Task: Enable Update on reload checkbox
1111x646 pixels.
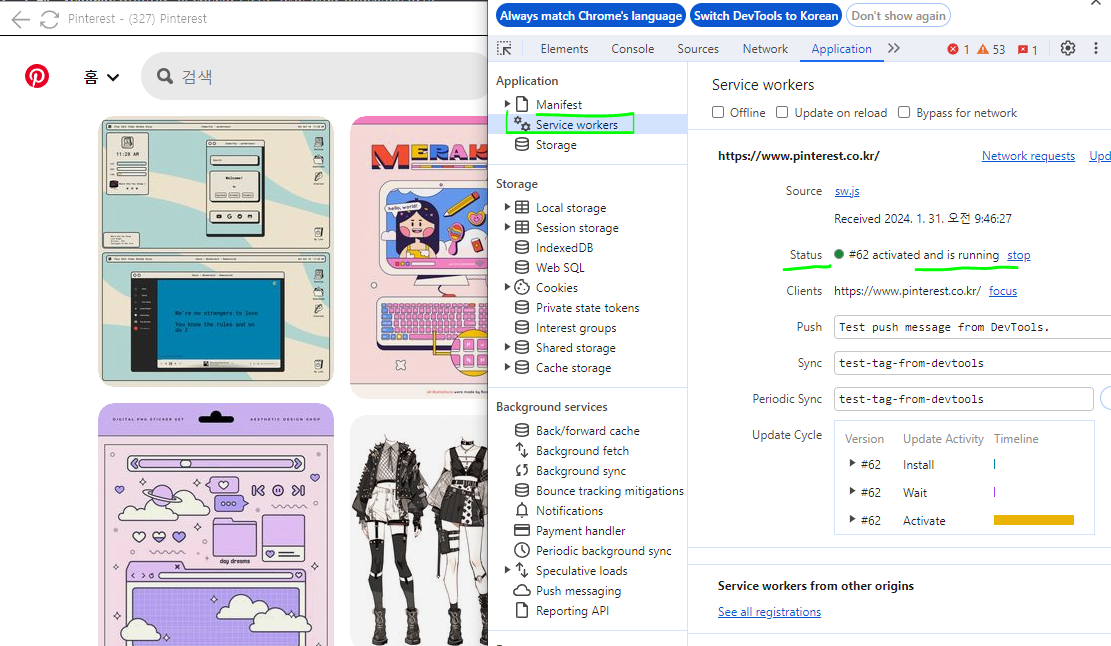Action: (x=782, y=112)
